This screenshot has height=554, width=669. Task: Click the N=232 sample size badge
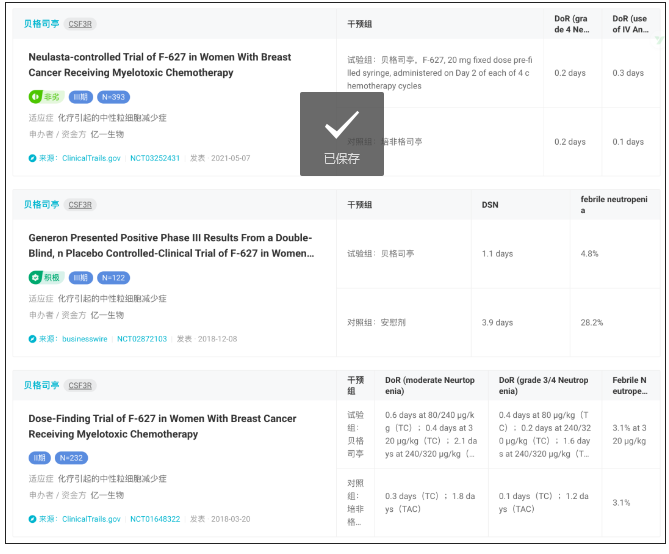[x=74, y=458]
